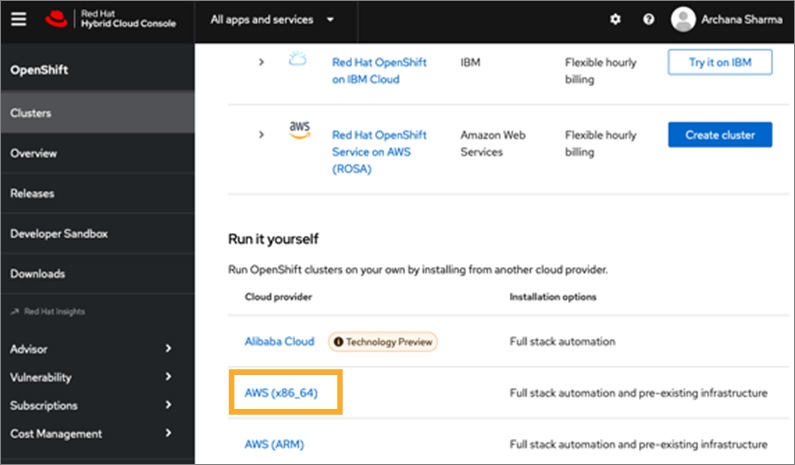The image size is (795, 465).
Task: Expand the Subscriptions menu chevron
Action: [168, 405]
